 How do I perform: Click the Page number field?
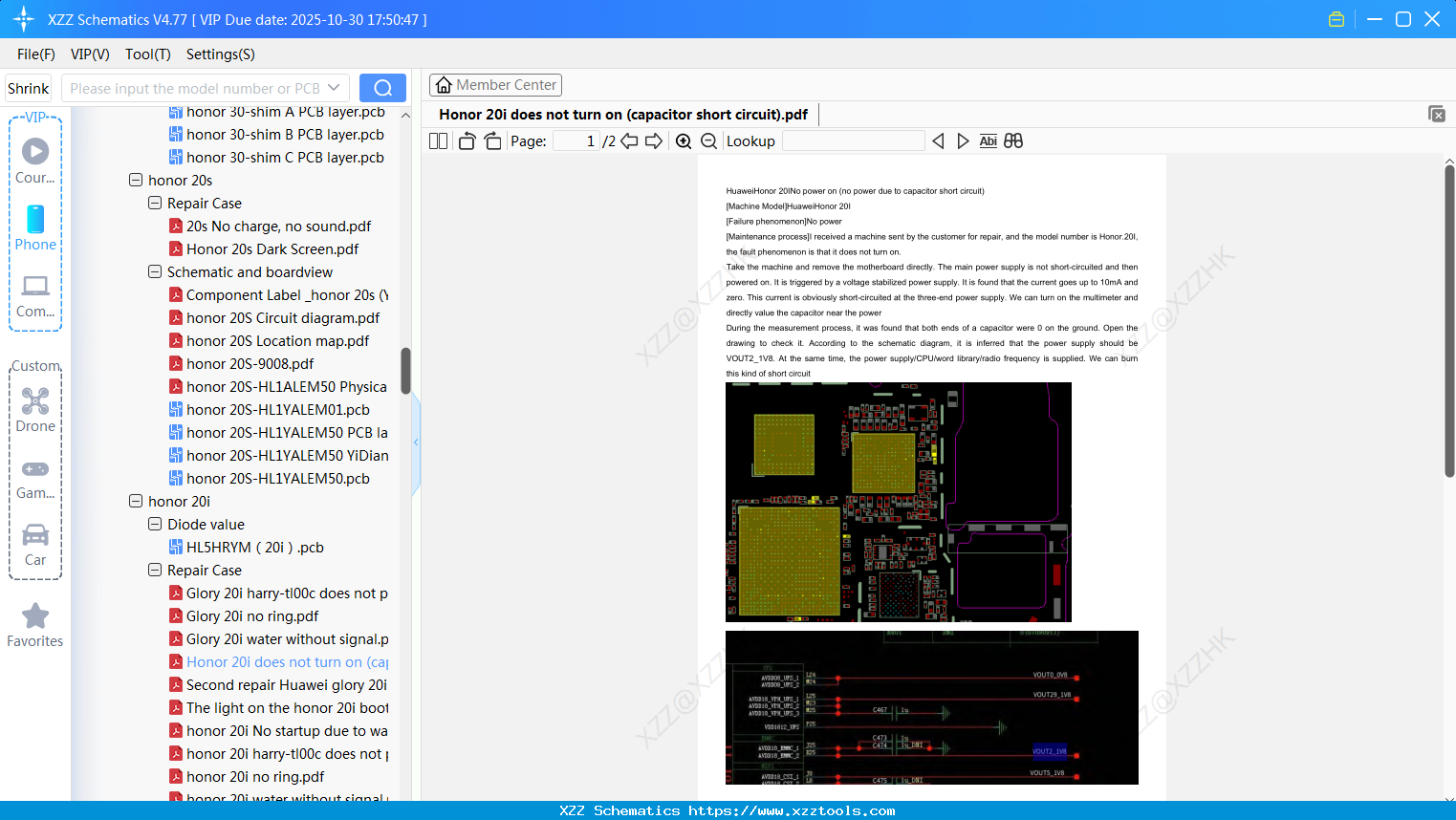pyautogui.click(x=576, y=141)
